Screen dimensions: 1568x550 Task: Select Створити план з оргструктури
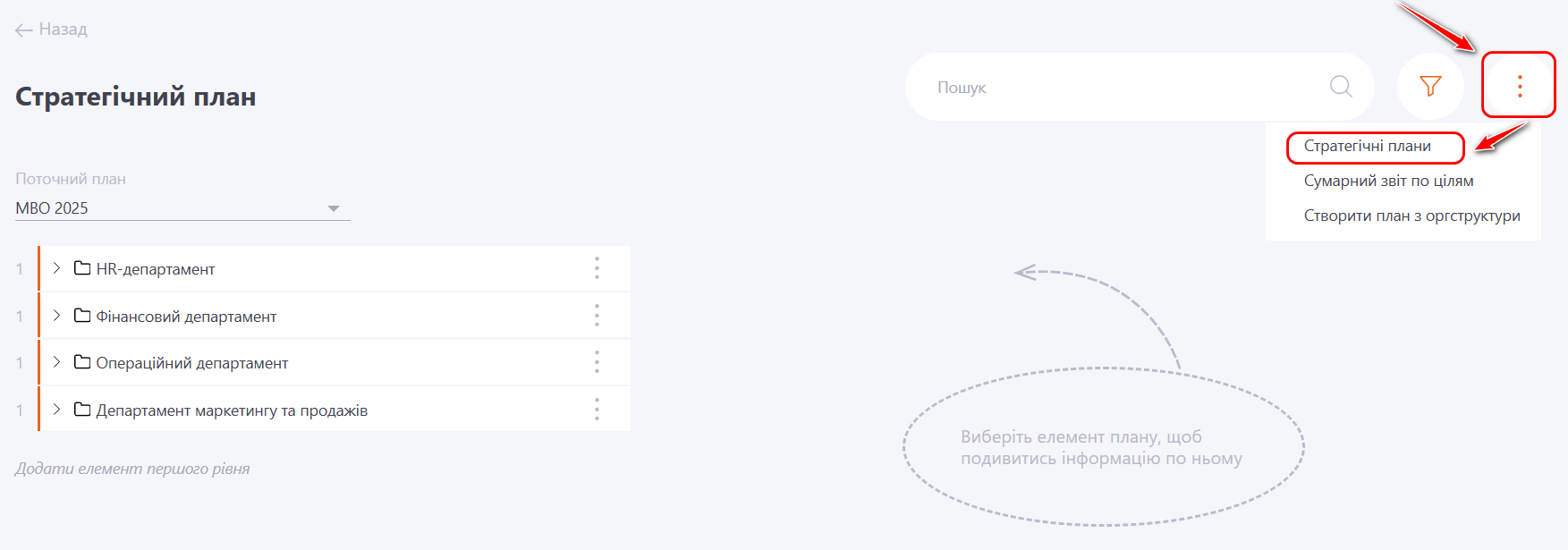1411,216
